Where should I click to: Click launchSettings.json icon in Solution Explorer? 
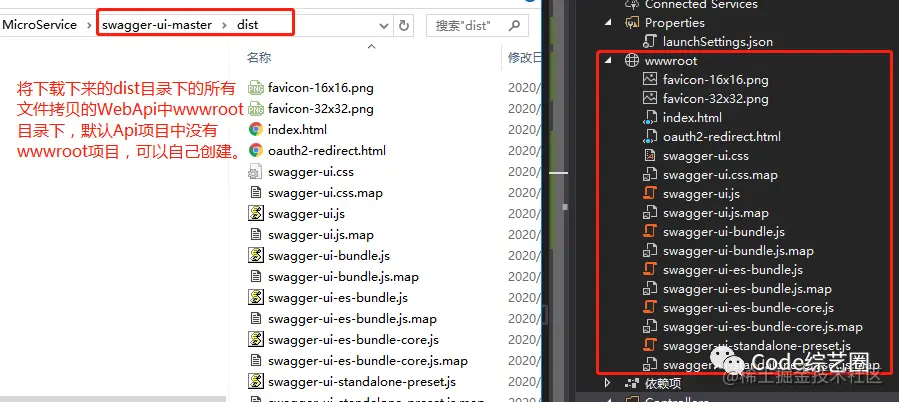[x=650, y=42]
